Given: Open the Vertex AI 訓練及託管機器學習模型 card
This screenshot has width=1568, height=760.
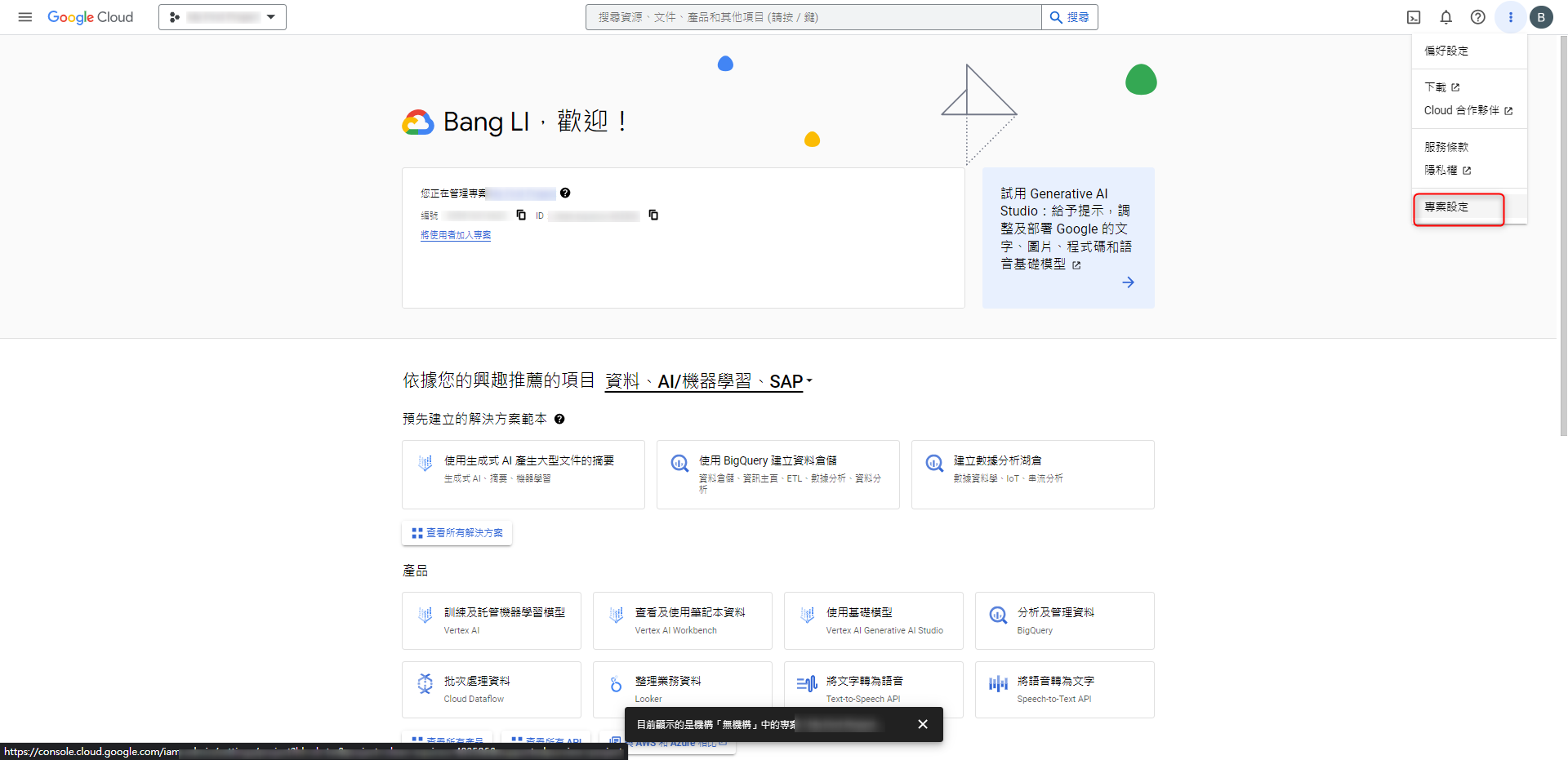Looking at the screenshot, I should click(492, 621).
